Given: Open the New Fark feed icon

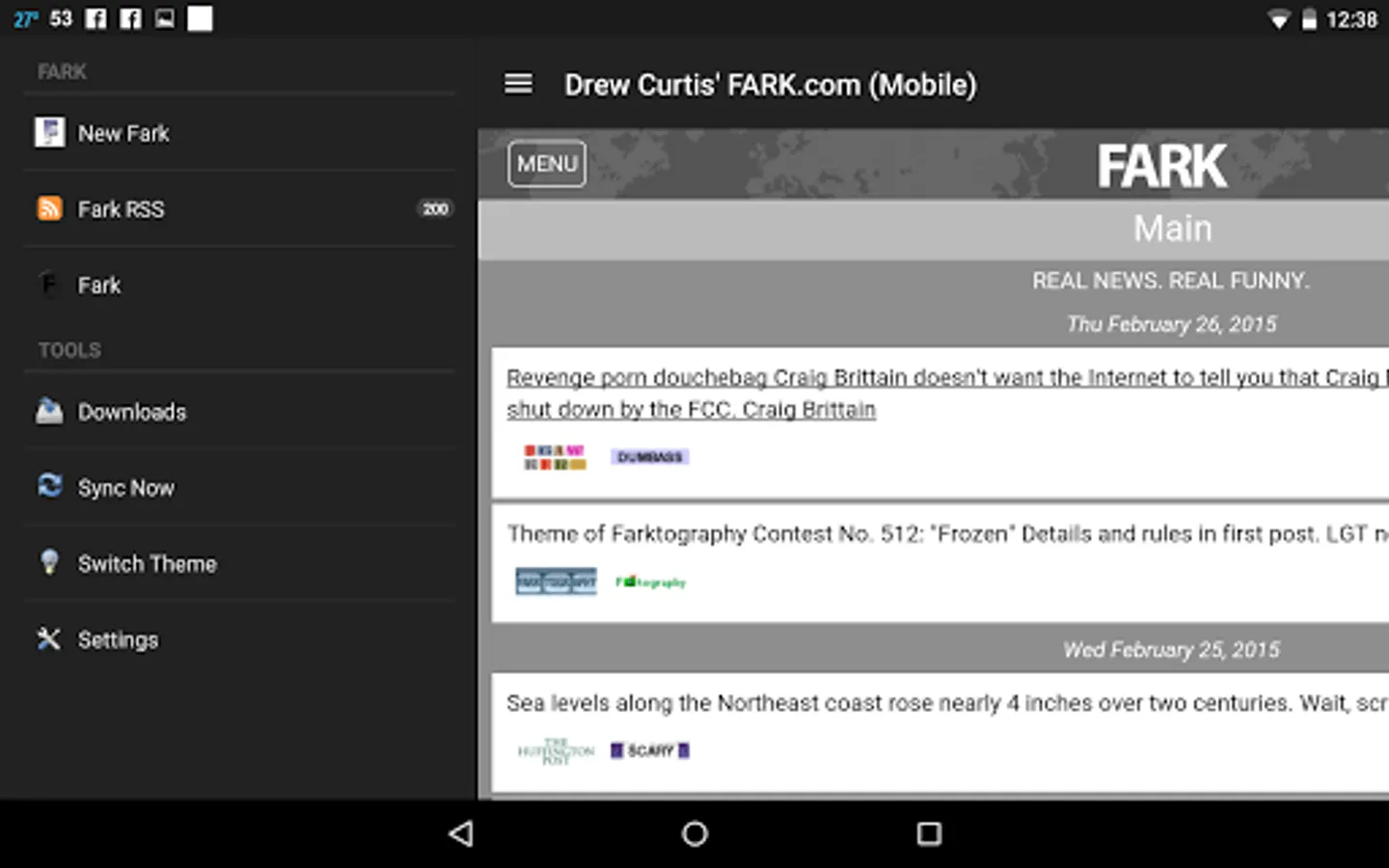Looking at the screenshot, I should tap(49, 132).
